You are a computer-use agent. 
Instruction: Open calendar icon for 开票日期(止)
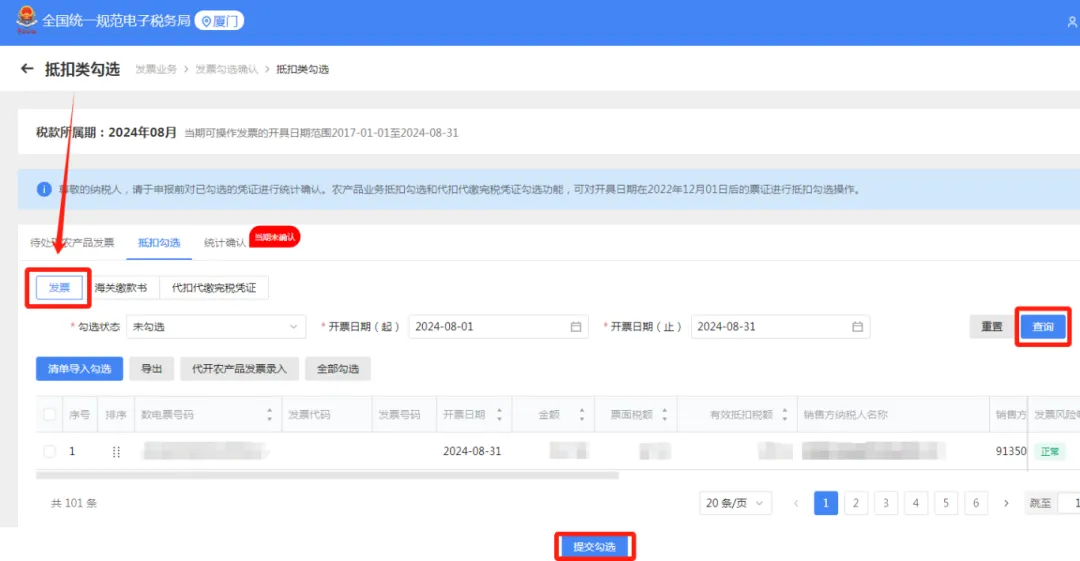pyautogui.click(x=858, y=327)
